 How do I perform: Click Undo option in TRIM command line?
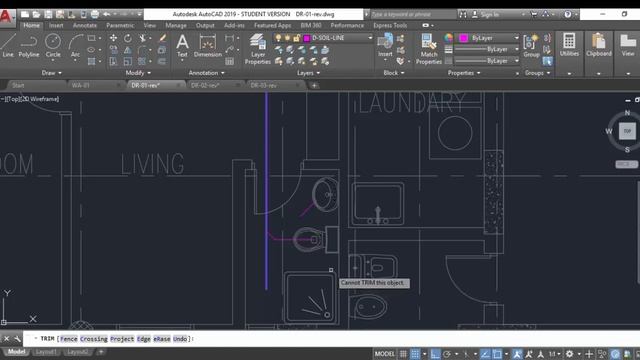180,339
